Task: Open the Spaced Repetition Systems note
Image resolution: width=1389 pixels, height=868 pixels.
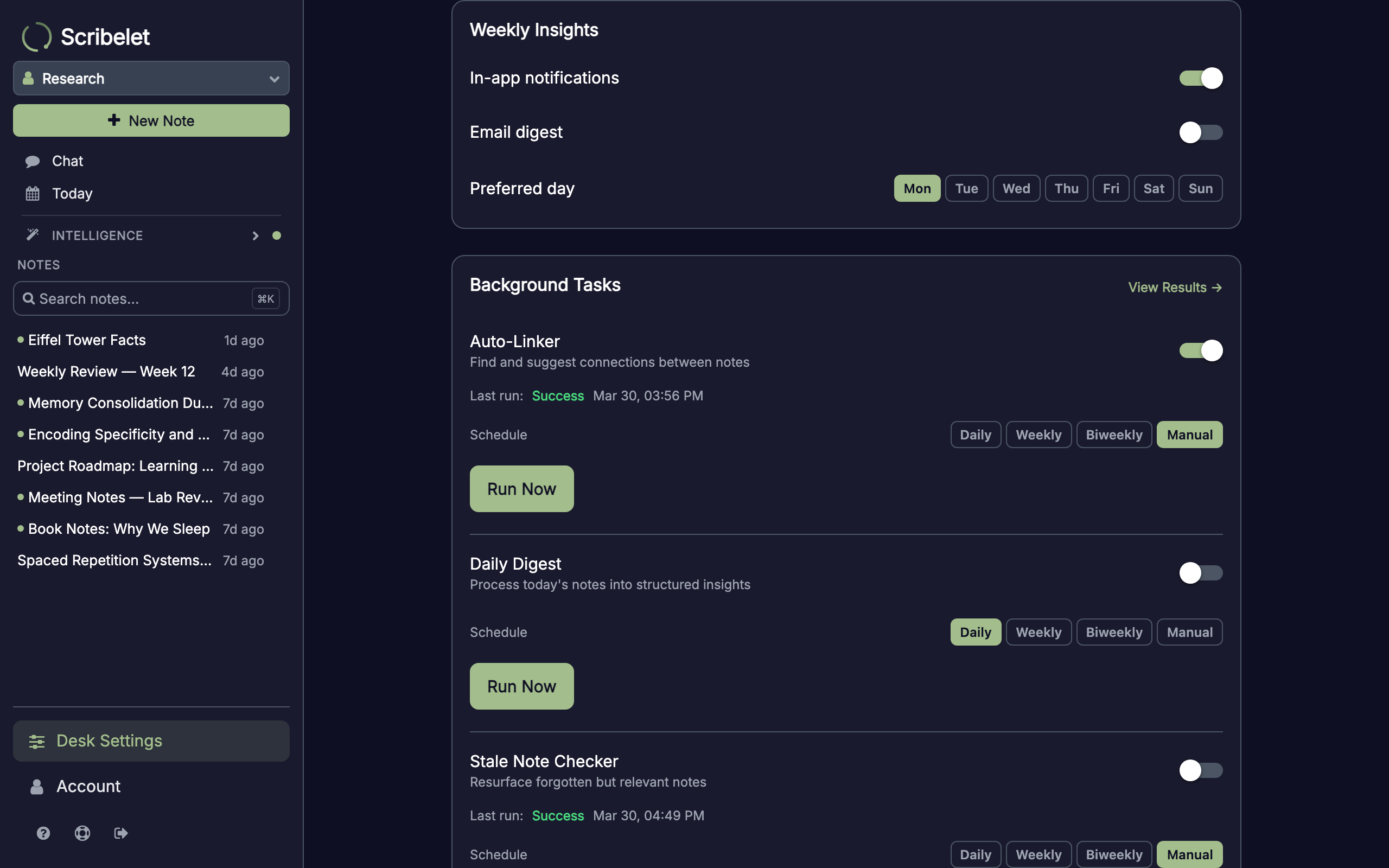Action: pyautogui.click(x=141, y=561)
